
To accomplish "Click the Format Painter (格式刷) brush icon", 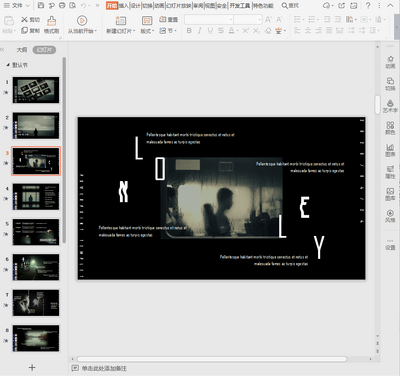I will click(51, 21).
